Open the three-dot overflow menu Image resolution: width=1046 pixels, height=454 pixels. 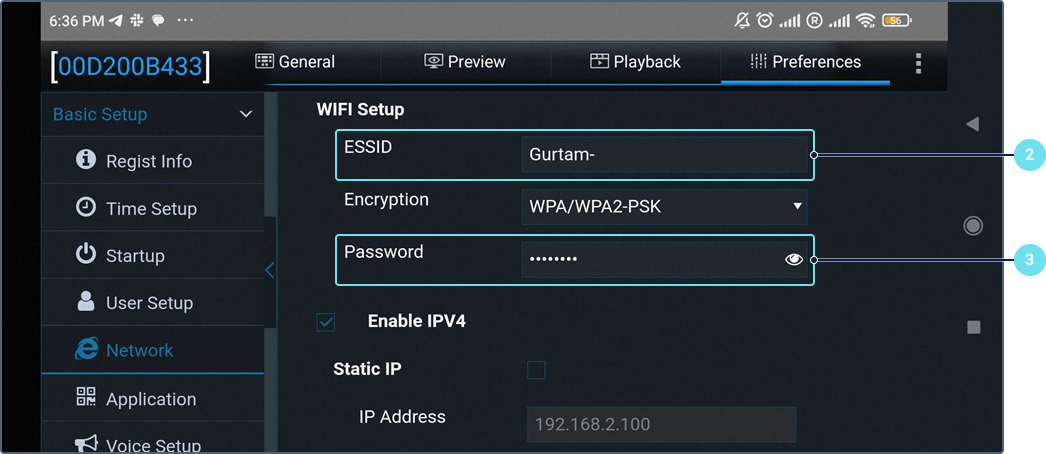(918, 64)
